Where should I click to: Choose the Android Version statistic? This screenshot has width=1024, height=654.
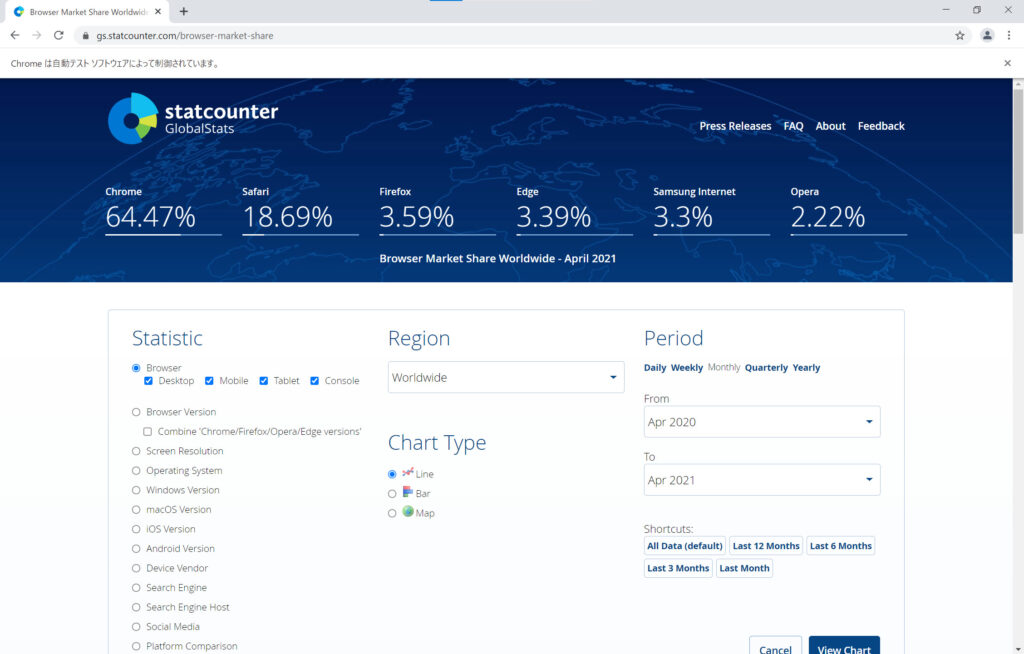136,549
